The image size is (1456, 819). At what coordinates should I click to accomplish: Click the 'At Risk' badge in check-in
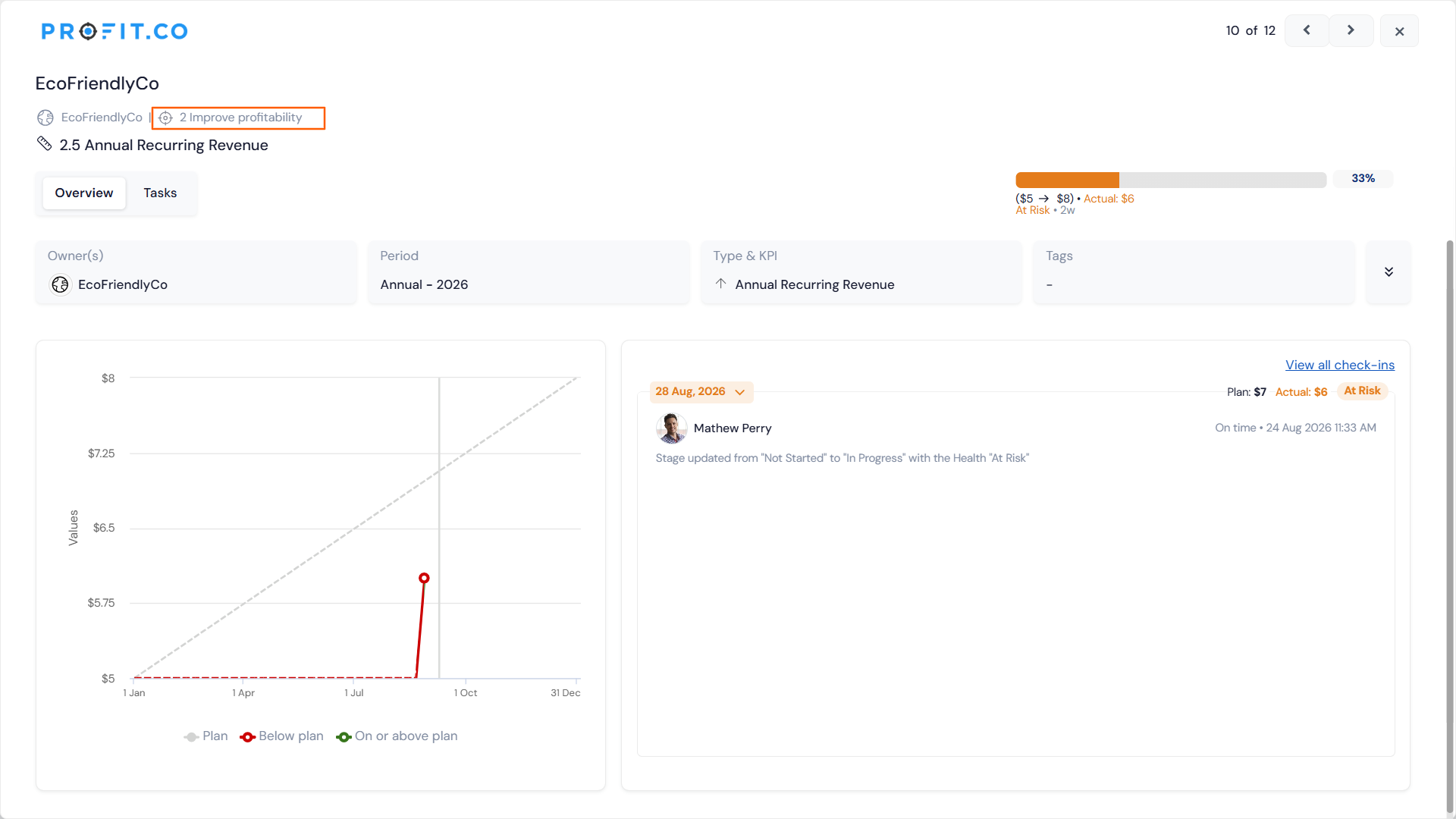point(1362,391)
